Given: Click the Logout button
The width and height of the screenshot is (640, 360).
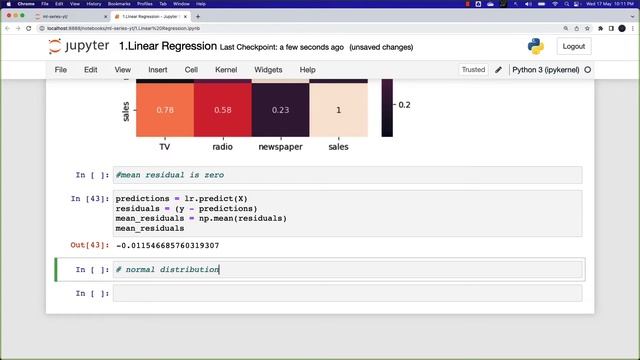Looking at the screenshot, I should pos(573,47).
